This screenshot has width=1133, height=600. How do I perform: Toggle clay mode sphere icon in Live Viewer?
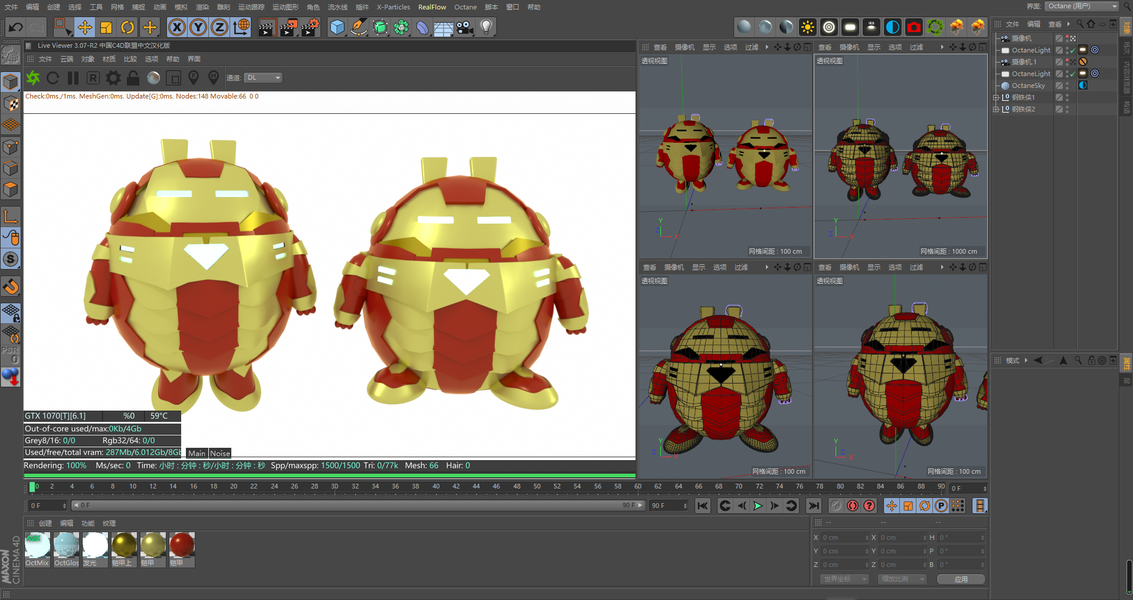click(x=153, y=77)
